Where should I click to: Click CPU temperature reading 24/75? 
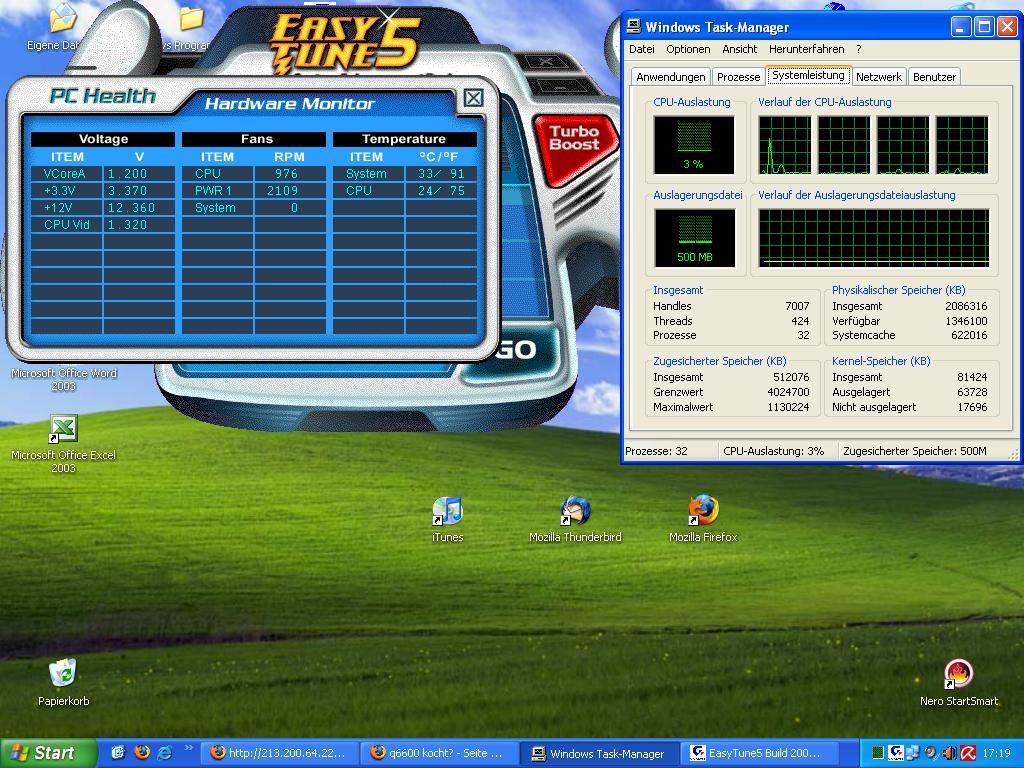[x=441, y=191]
